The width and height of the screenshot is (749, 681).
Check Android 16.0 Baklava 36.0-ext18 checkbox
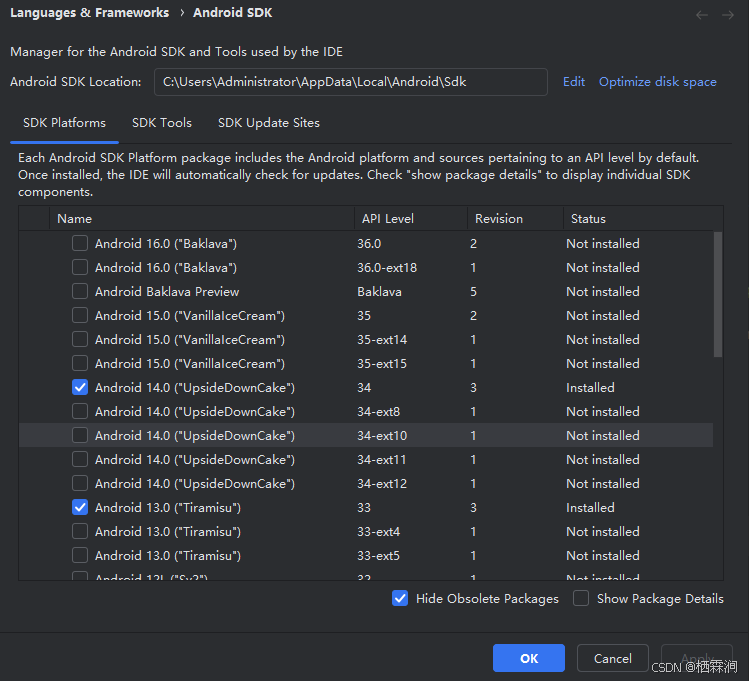tap(80, 267)
